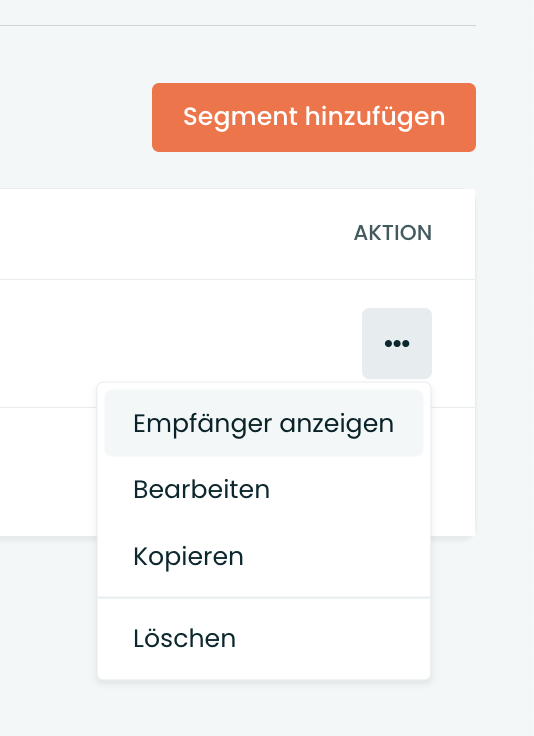Show recipients via Empfänger anzeigen

[x=264, y=423]
